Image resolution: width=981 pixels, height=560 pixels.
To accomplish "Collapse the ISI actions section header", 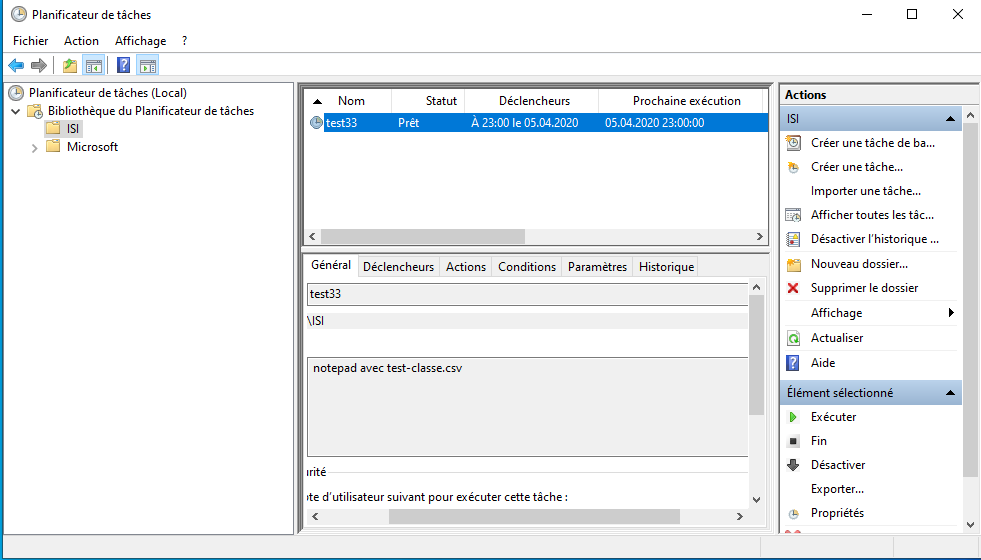I will pyautogui.click(x=951, y=119).
